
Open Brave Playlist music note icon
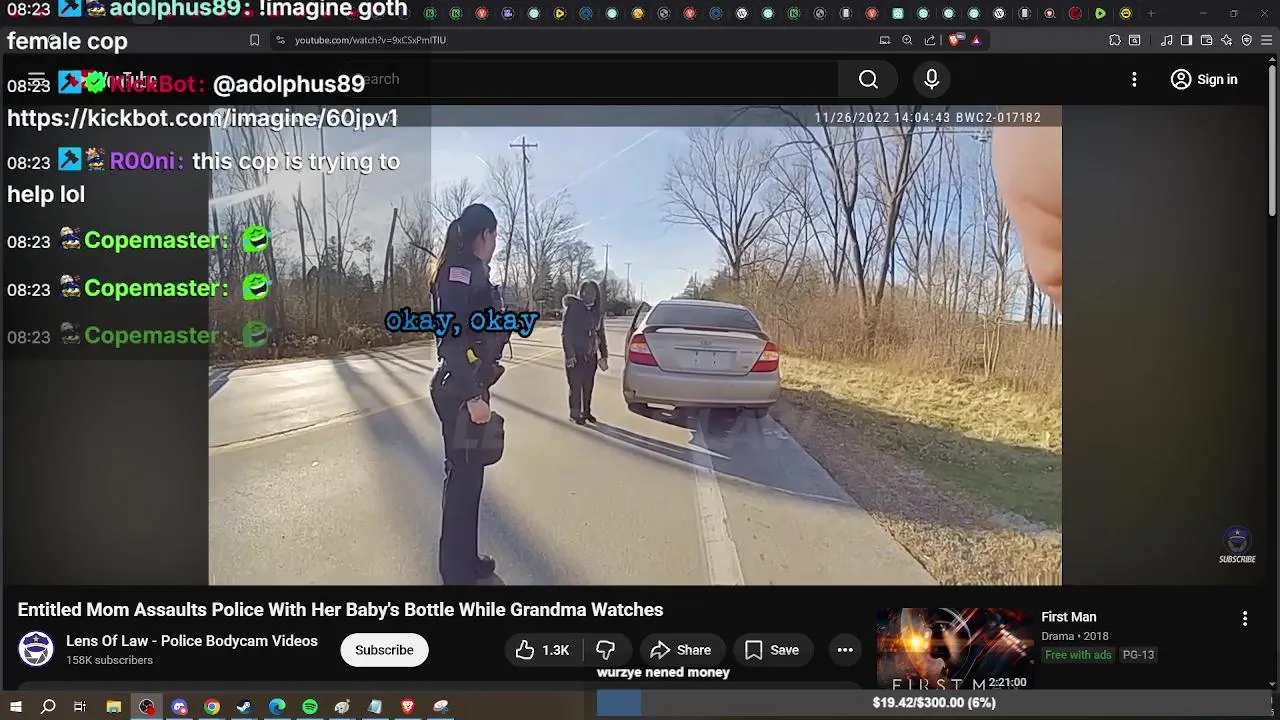coord(1166,40)
